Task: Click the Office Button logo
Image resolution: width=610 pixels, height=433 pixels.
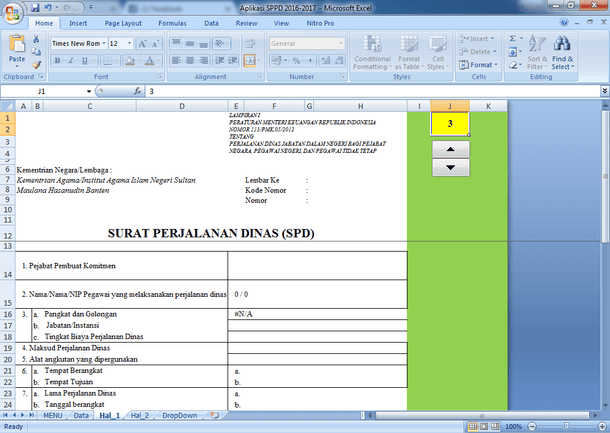Action: pos(12,13)
